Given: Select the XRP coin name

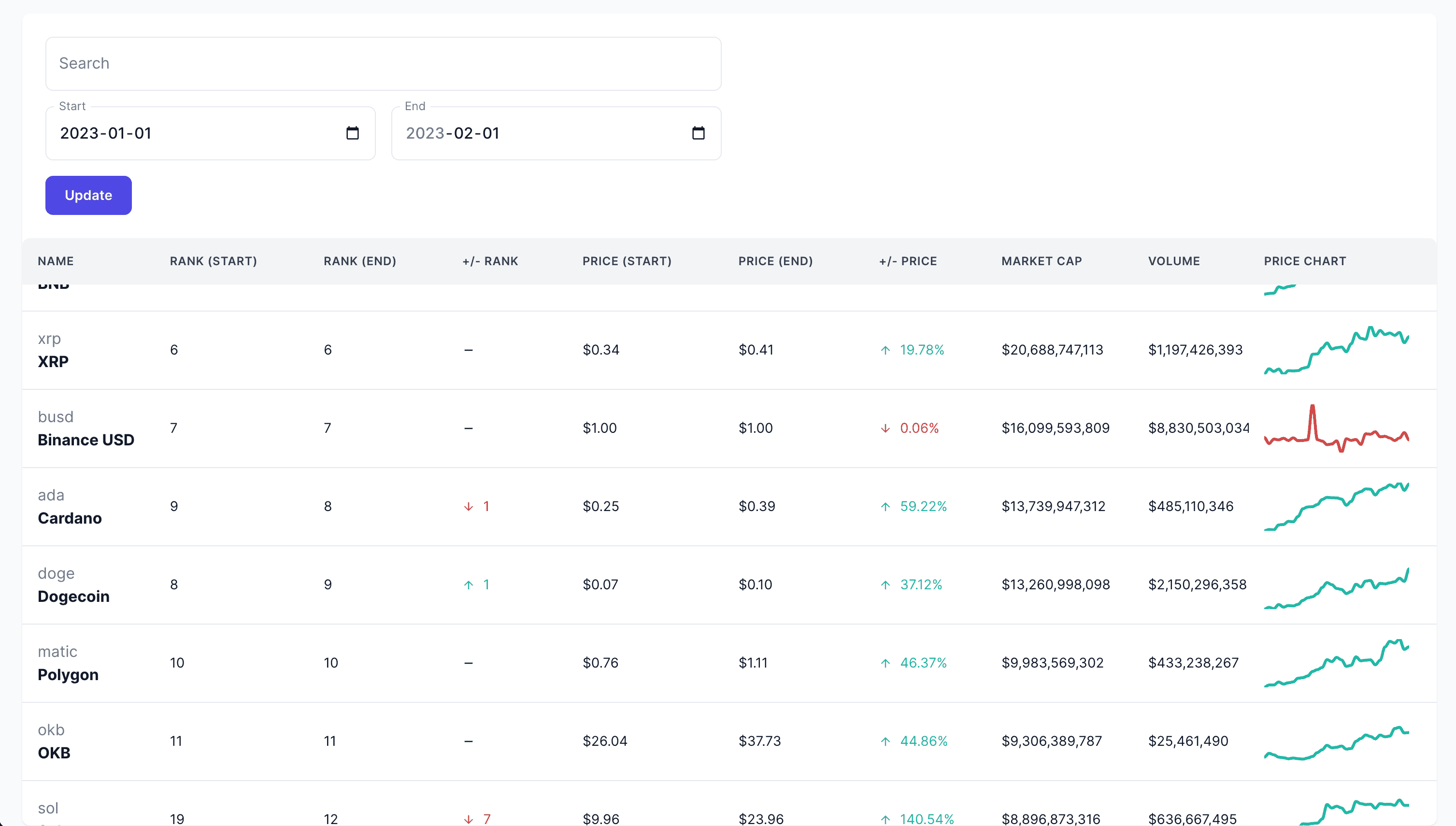Looking at the screenshot, I should point(53,361).
